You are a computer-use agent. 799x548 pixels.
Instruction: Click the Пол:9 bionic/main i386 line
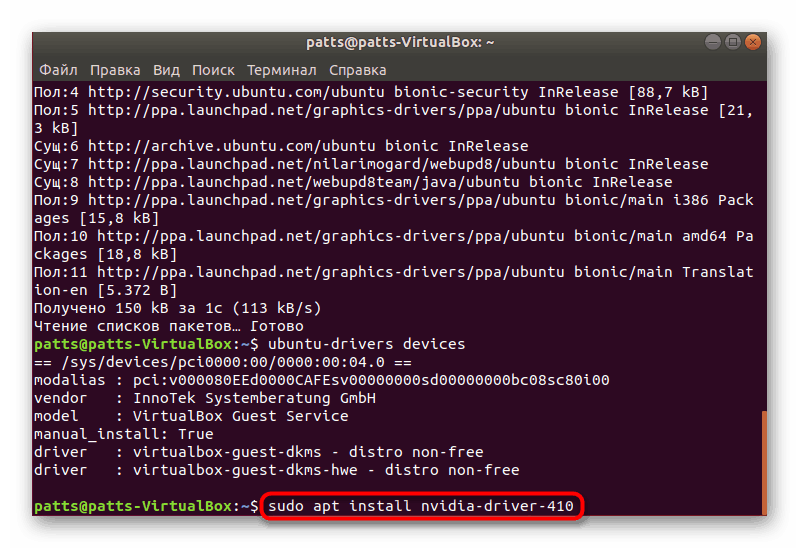(x=393, y=200)
